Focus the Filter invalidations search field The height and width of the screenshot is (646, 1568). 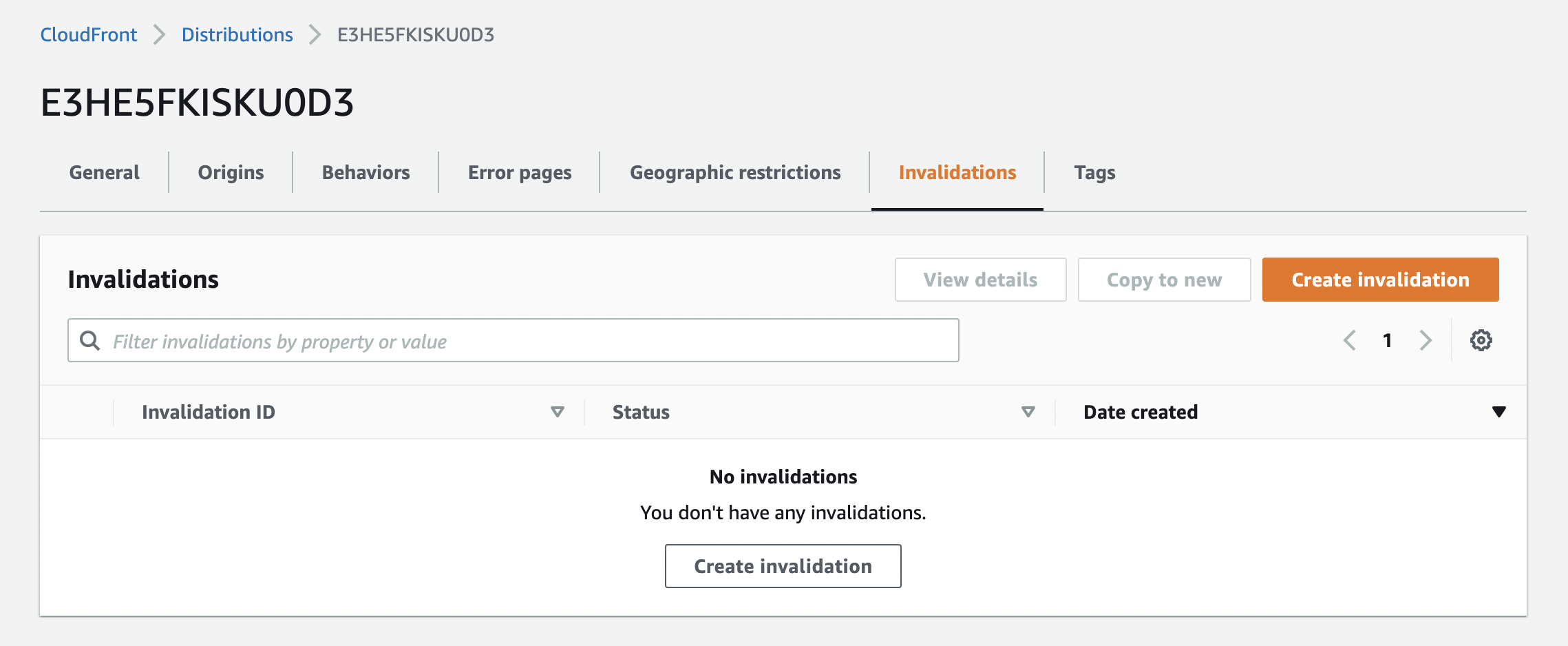pos(513,340)
